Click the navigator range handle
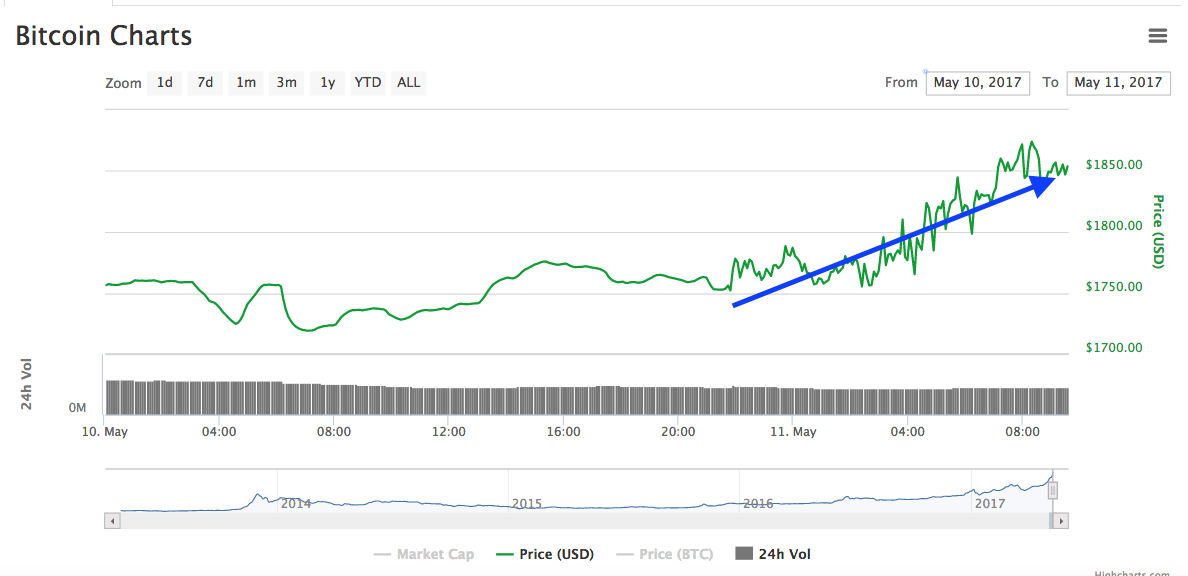The height and width of the screenshot is (576, 1188). tap(1052, 491)
